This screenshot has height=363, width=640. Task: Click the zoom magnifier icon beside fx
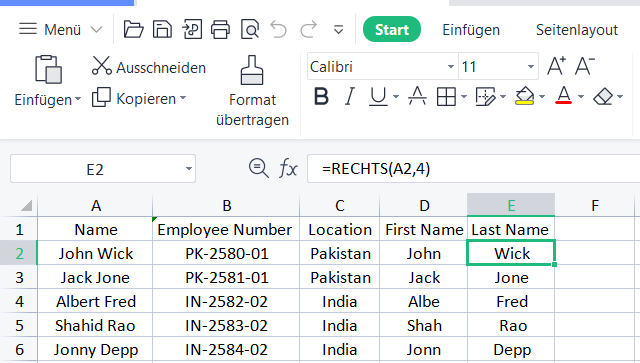[259, 168]
